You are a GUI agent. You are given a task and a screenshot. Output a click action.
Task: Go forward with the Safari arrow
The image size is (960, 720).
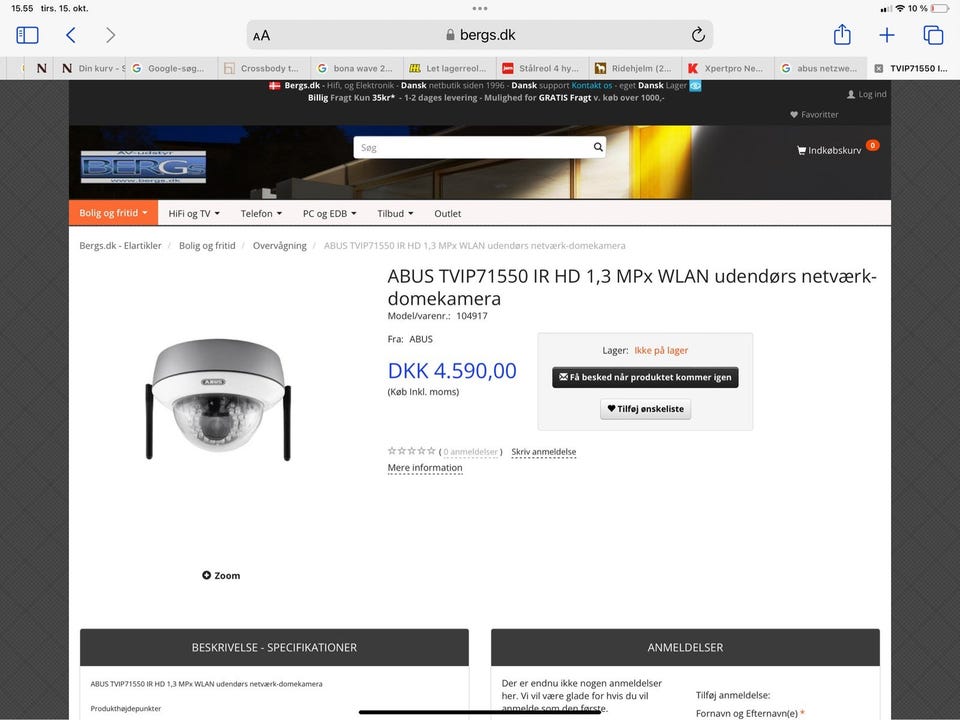pyautogui.click(x=110, y=35)
